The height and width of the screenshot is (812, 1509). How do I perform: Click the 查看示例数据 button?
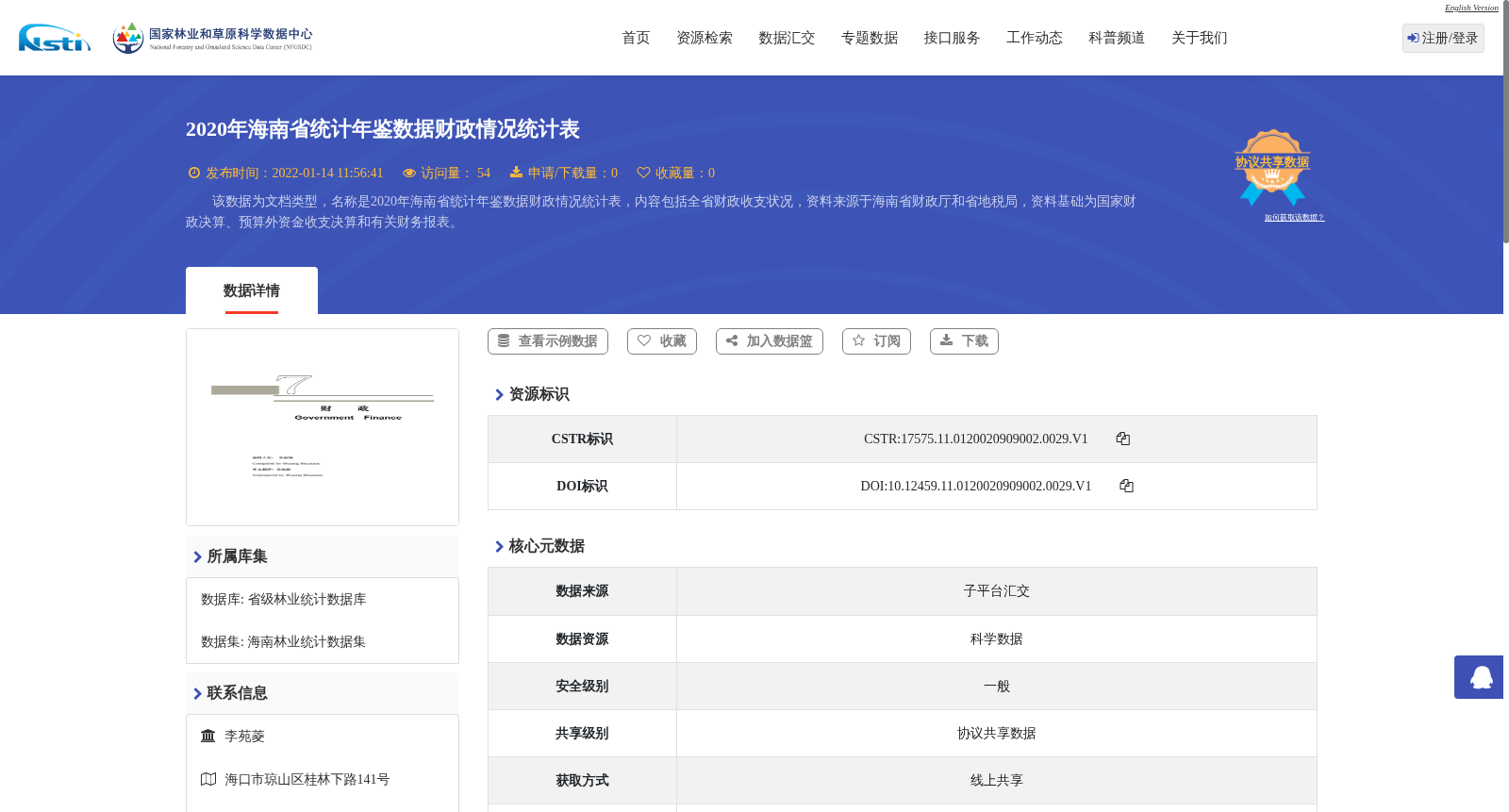pyautogui.click(x=548, y=341)
